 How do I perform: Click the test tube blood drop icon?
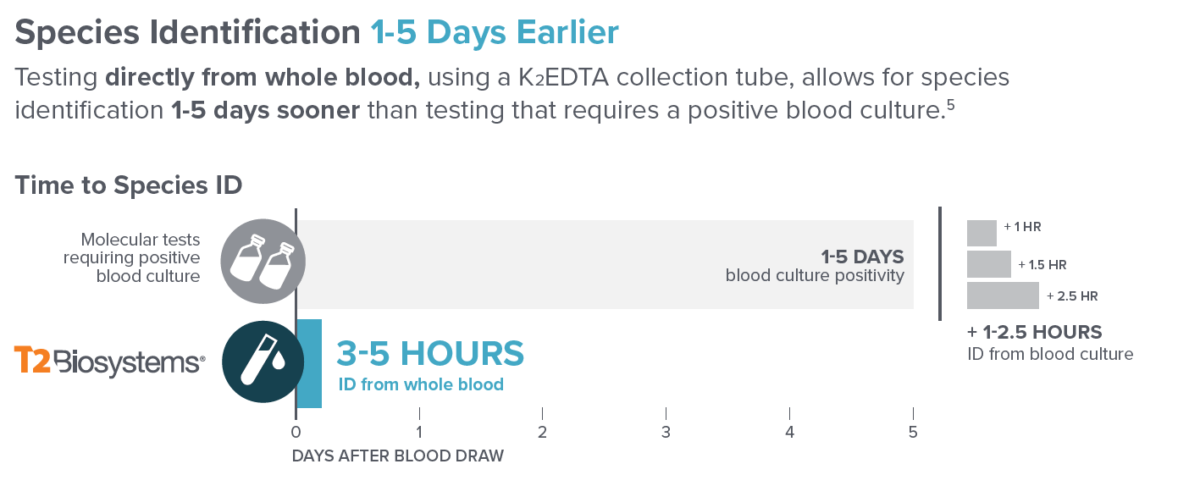pyautogui.click(x=262, y=363)
